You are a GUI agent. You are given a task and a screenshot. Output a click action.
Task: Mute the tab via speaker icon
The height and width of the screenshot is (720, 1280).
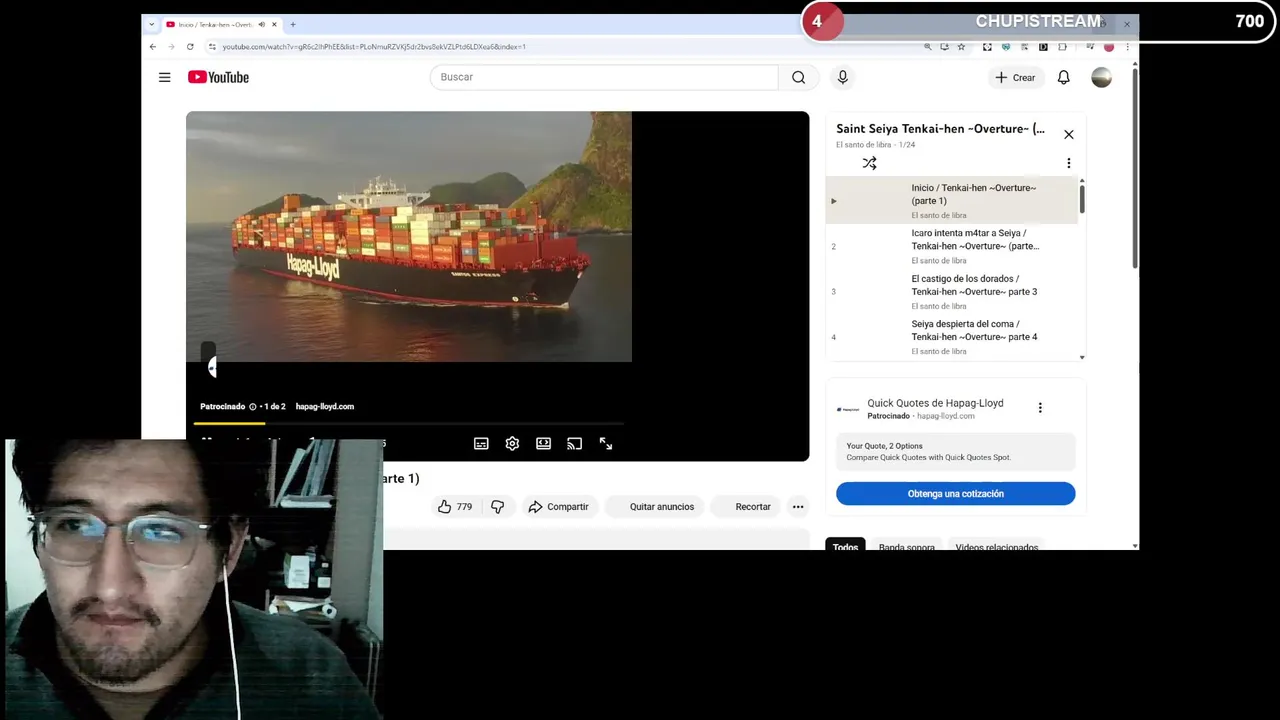tap(261, 24)
